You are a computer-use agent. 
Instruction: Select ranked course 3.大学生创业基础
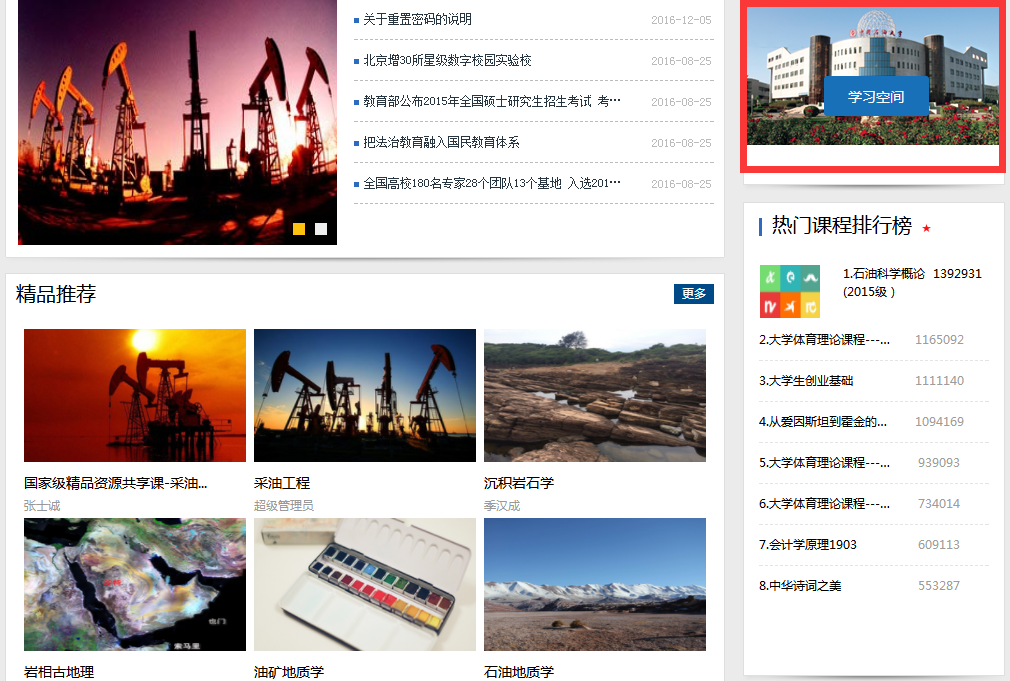806,381
